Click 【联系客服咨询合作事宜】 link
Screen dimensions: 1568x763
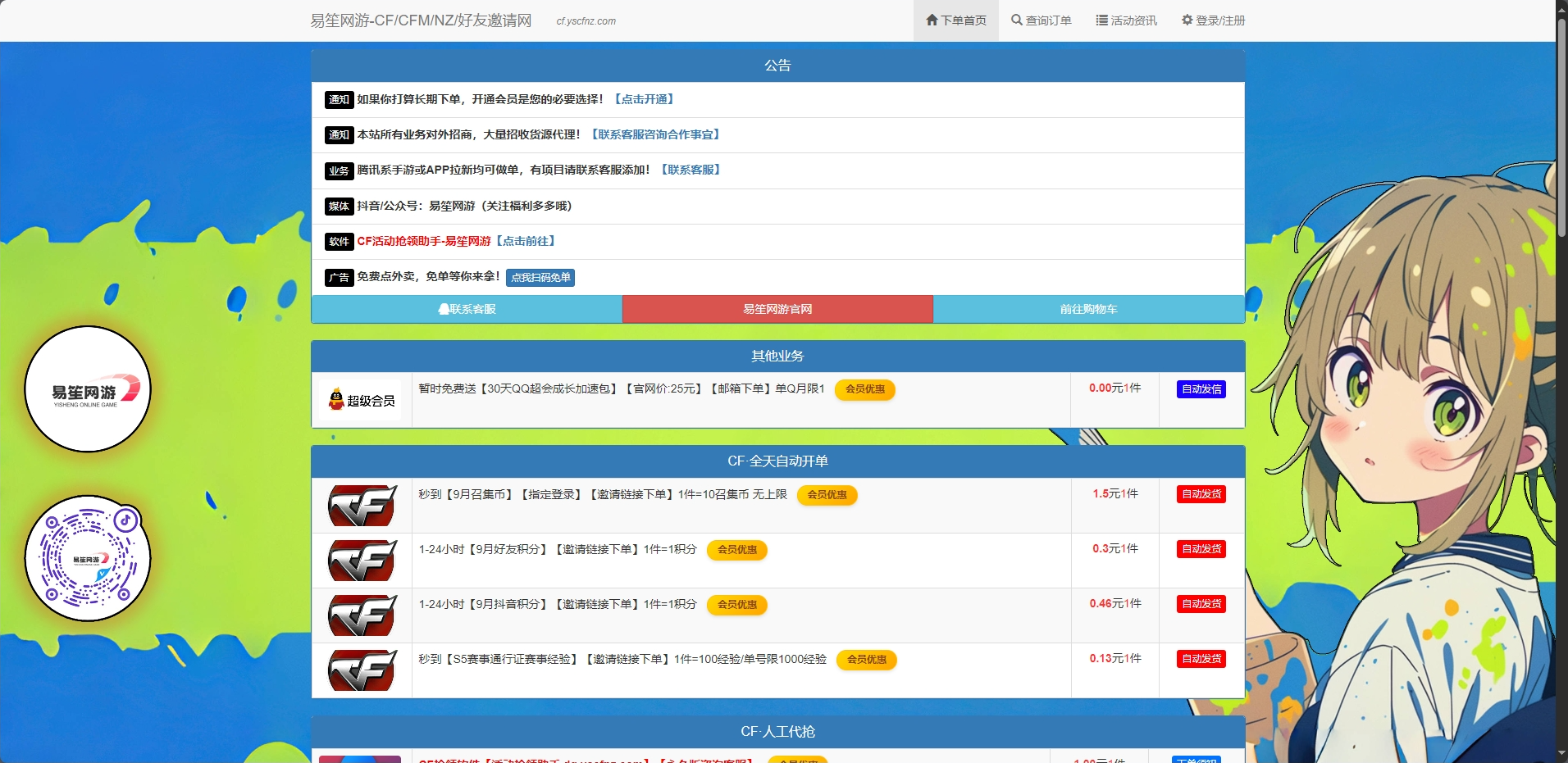coord(655,134)
